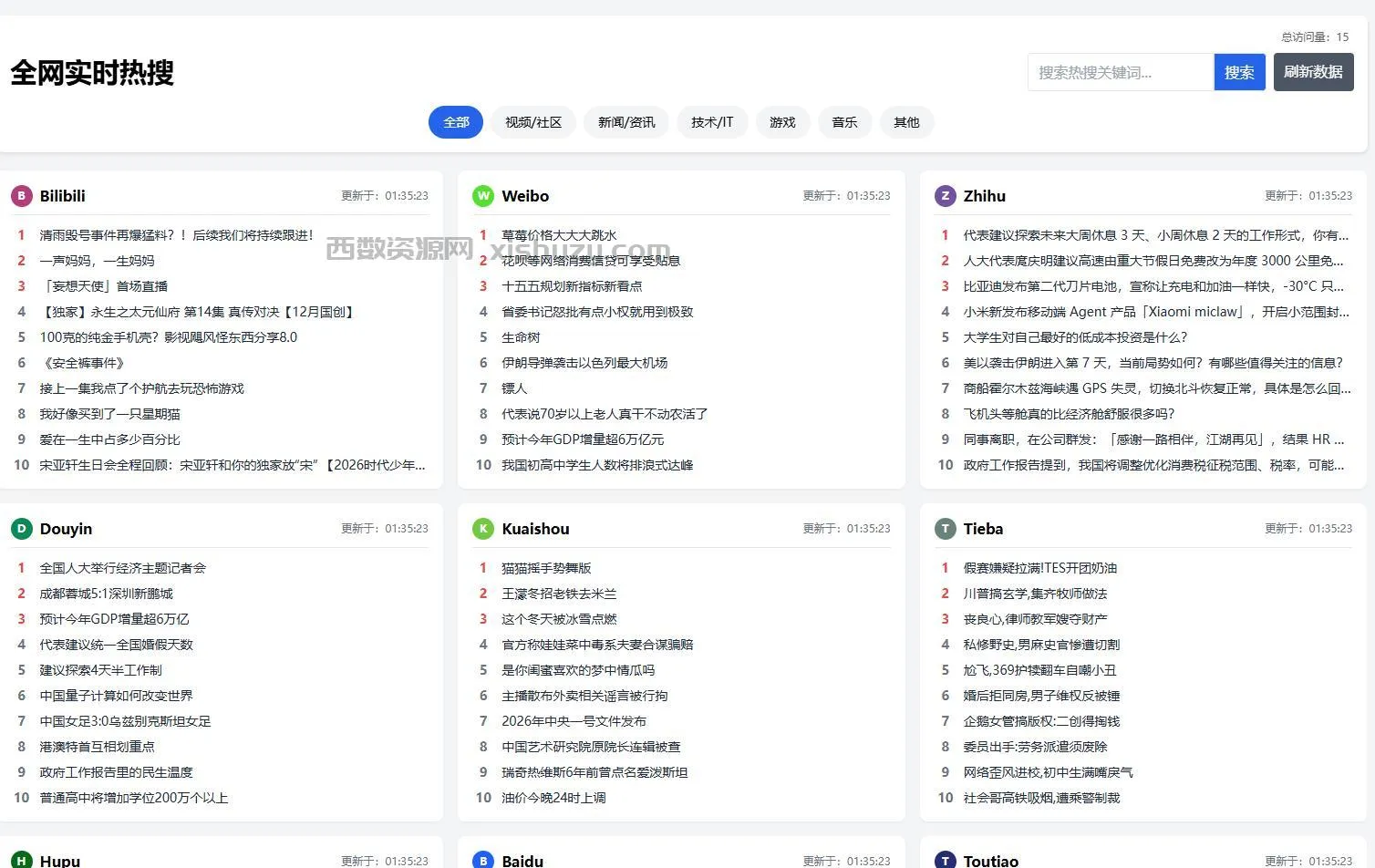1375x868 pixels.
Task: Click the 搜索 button
Action: [x=1239, y=72]
